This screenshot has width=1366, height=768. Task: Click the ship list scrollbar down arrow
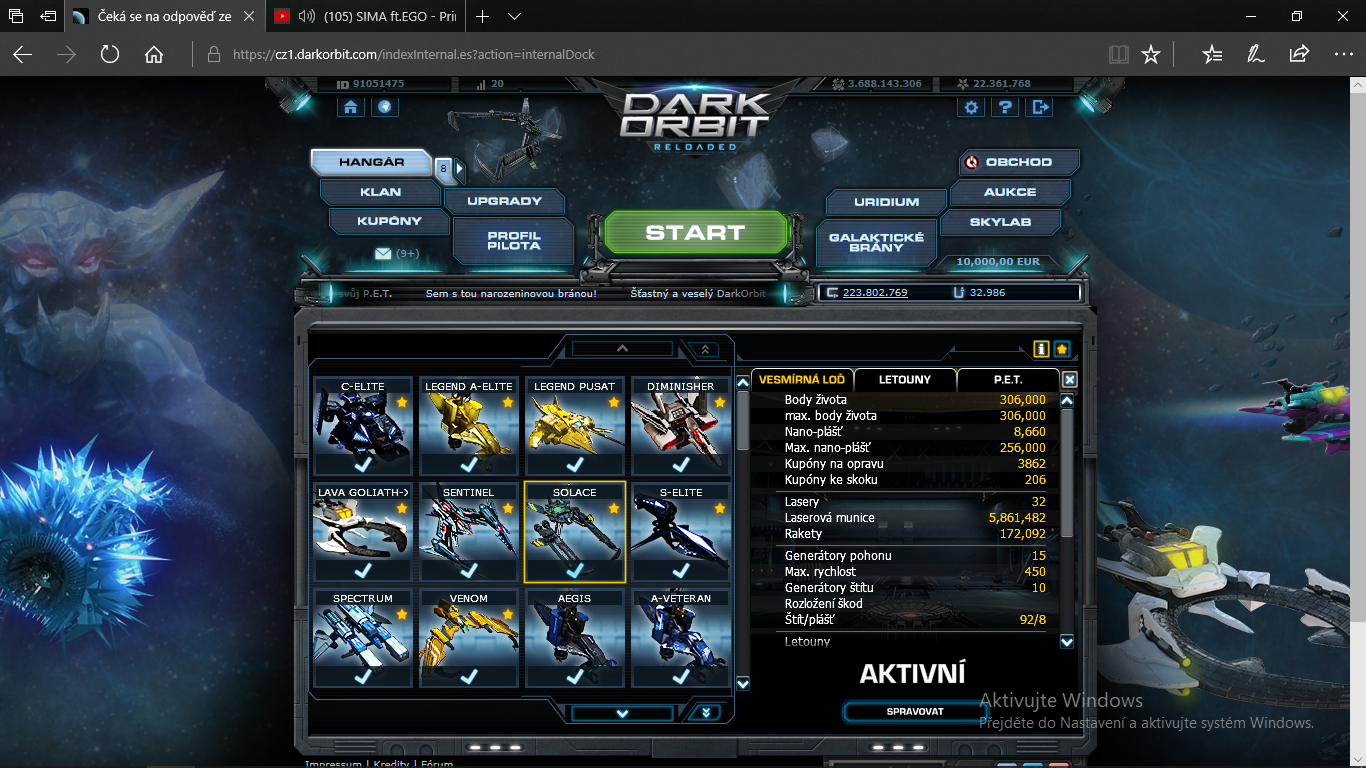pyautogui.click(x=743, y=684)
